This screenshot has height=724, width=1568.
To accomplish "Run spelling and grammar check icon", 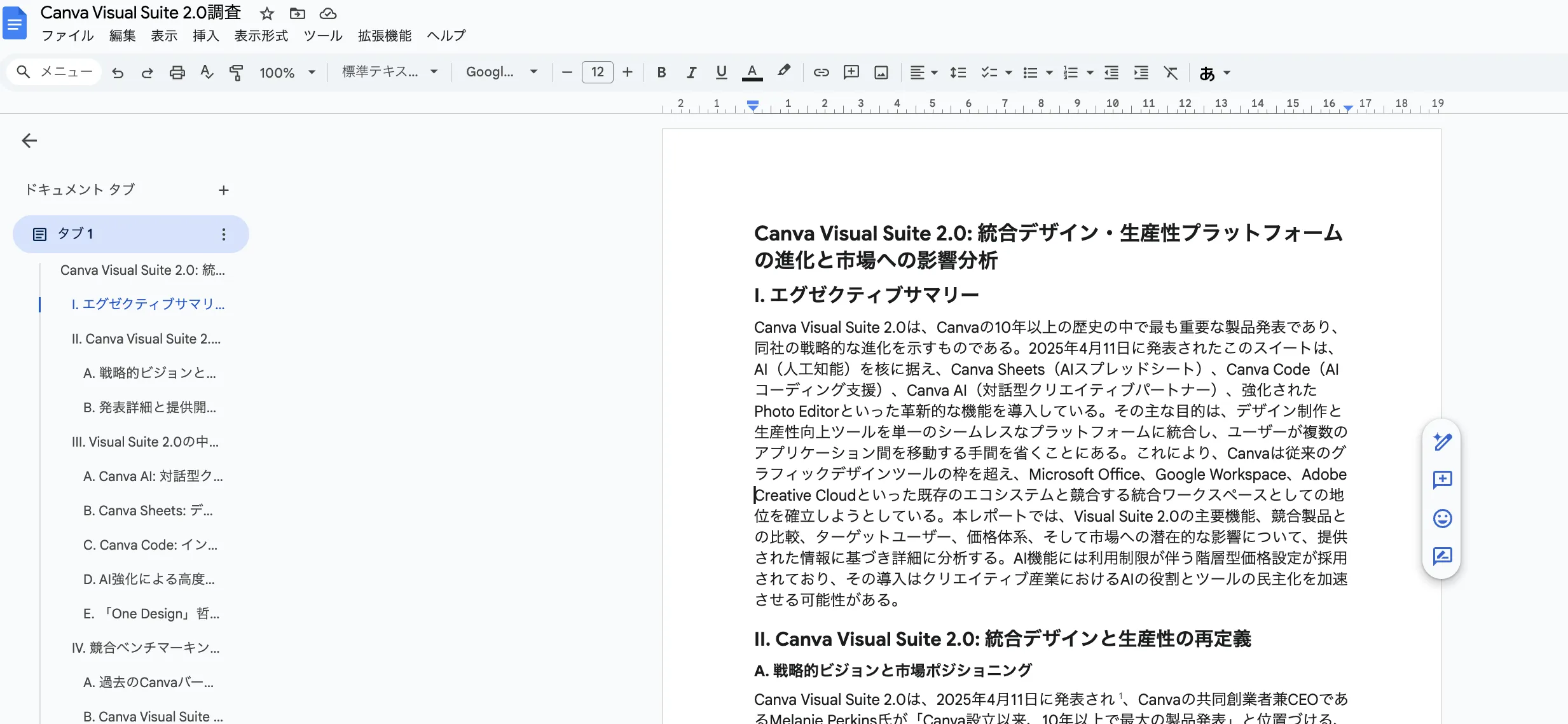I will (207, 73).
